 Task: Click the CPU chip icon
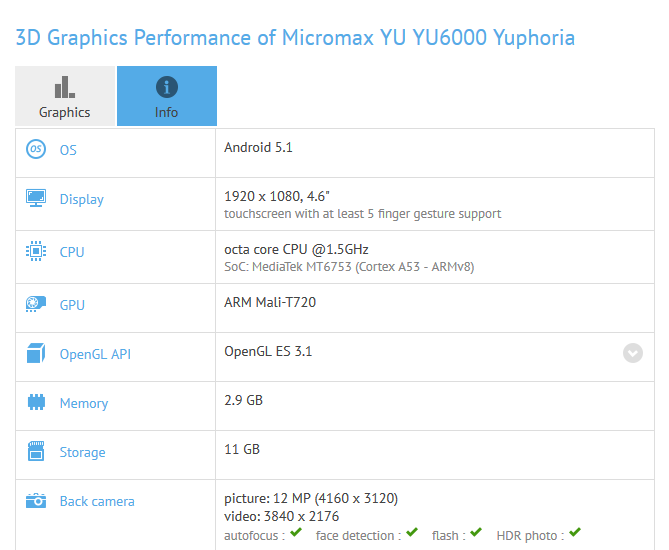coord(36,251)
